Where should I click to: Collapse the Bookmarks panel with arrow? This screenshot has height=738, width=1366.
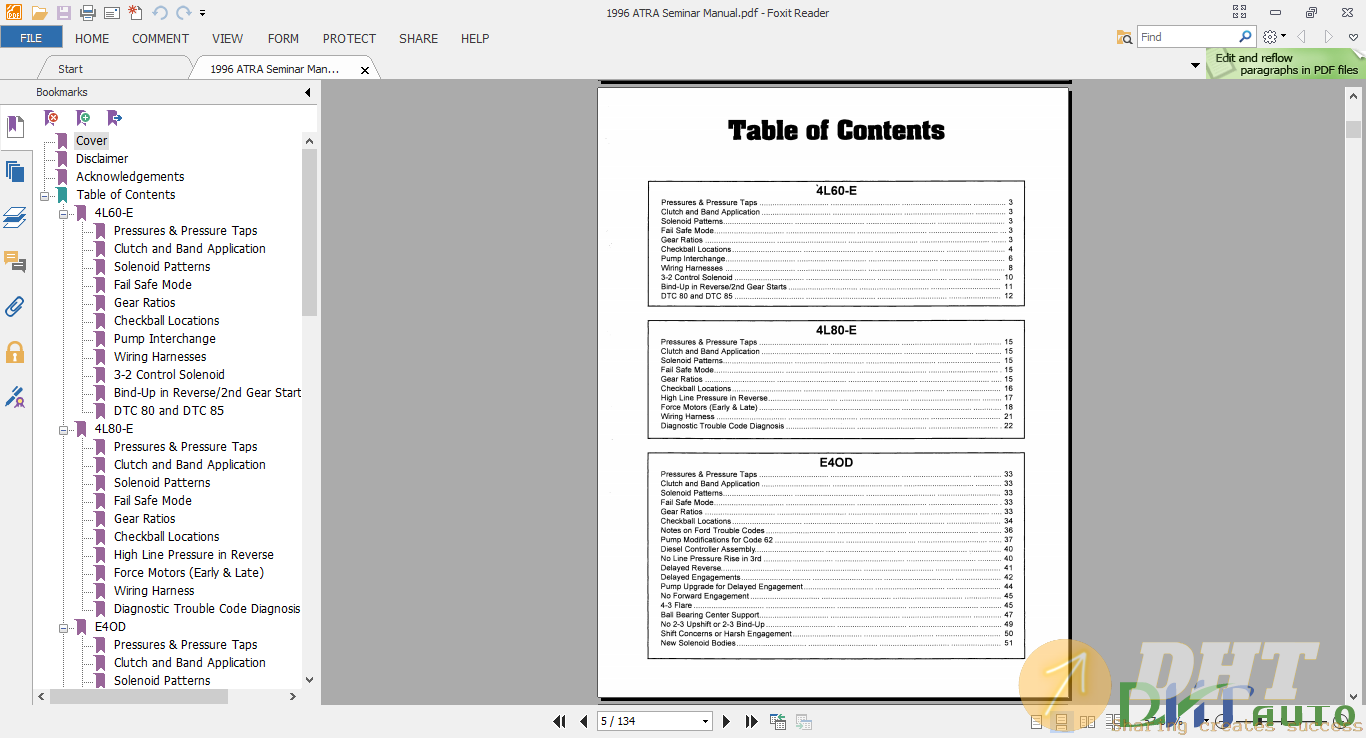(308, 93)
